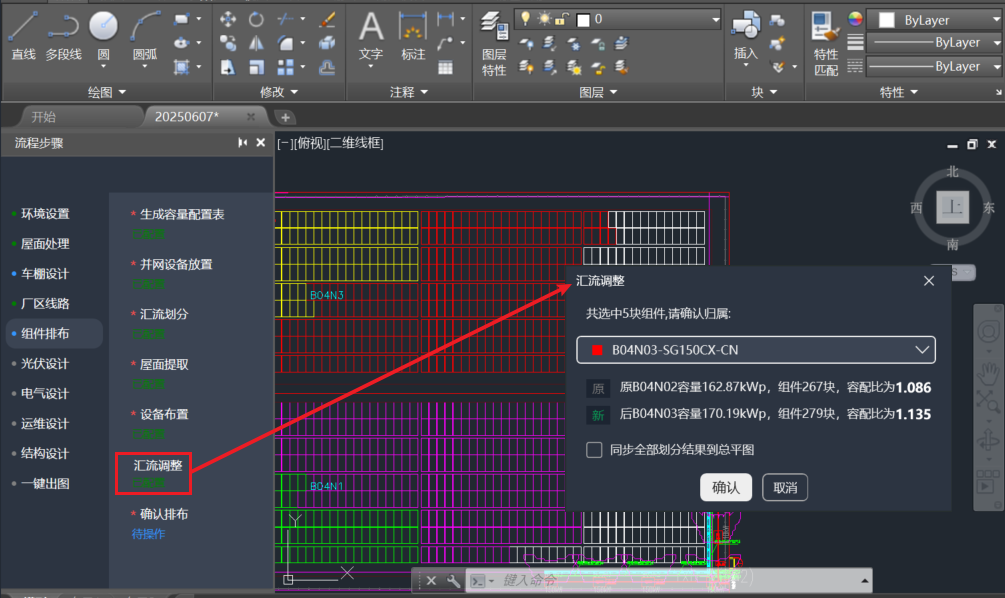
Task: Open the B04N03-SG150CX-CN dropdown
Action: (x=756, y=350)
